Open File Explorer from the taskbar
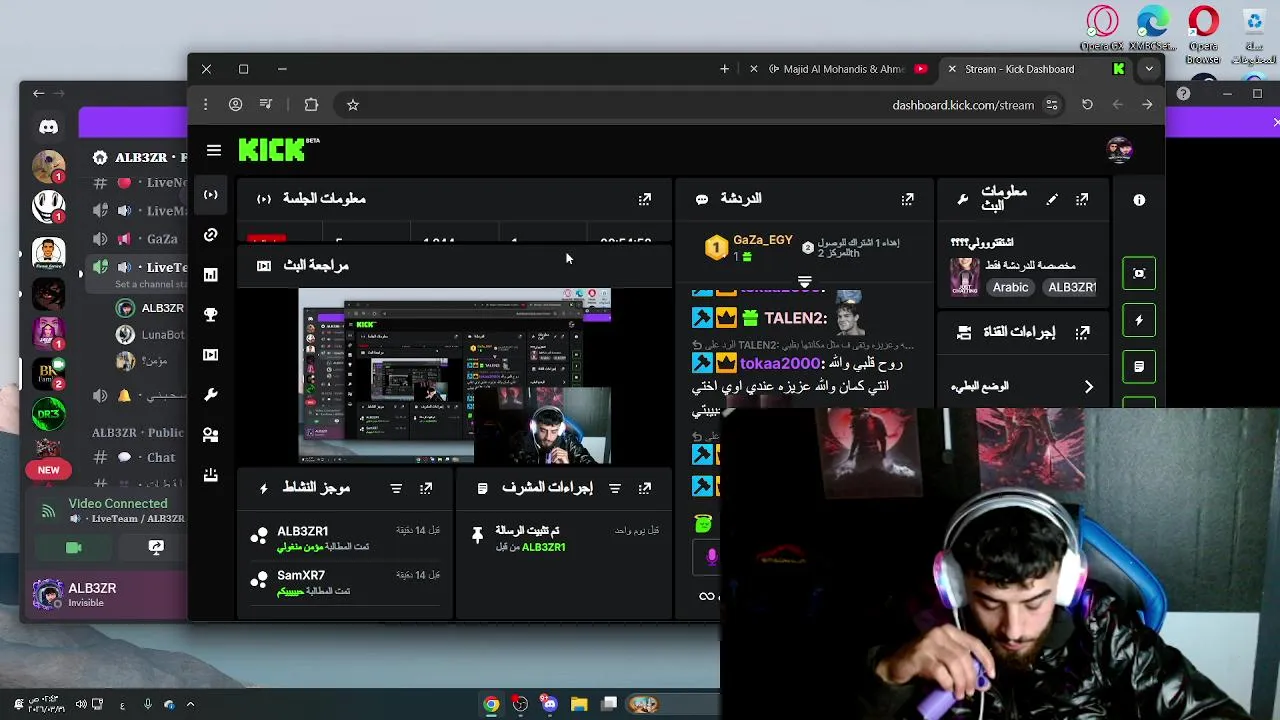 (x=579, y=704)
